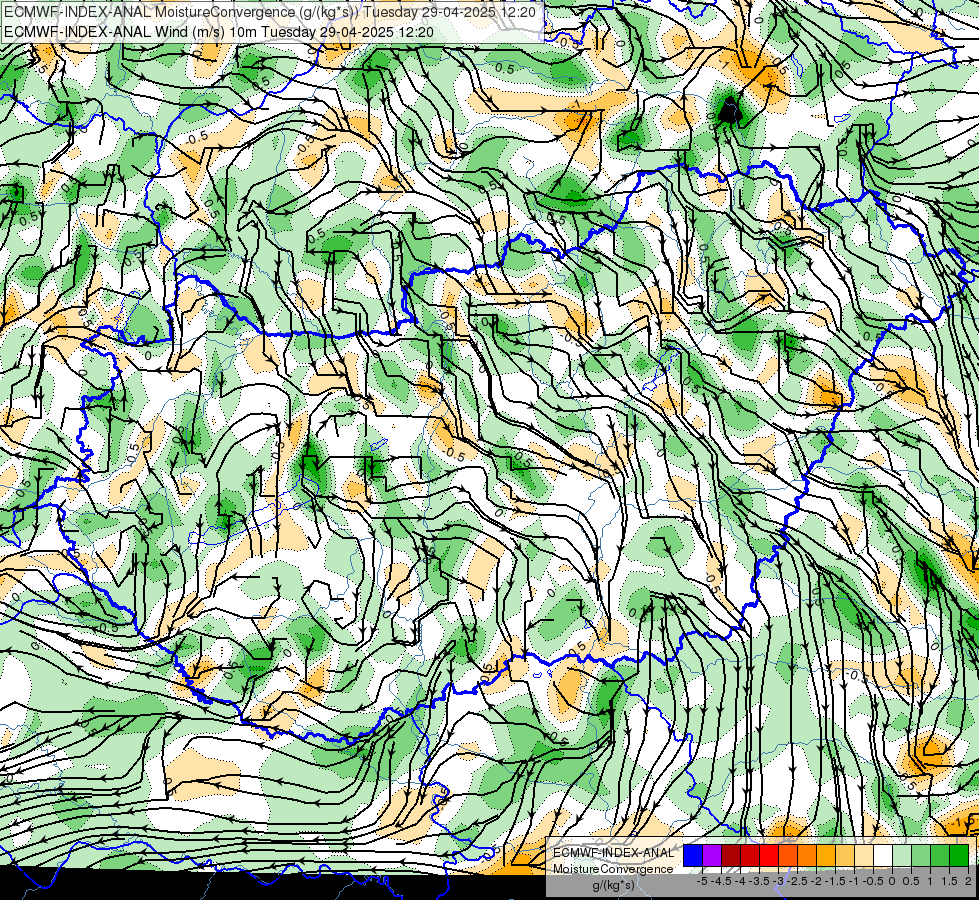Click the black convergence maximum spot on map
The width and height of the screenshot is (979, 900).
tap(728, 111)
